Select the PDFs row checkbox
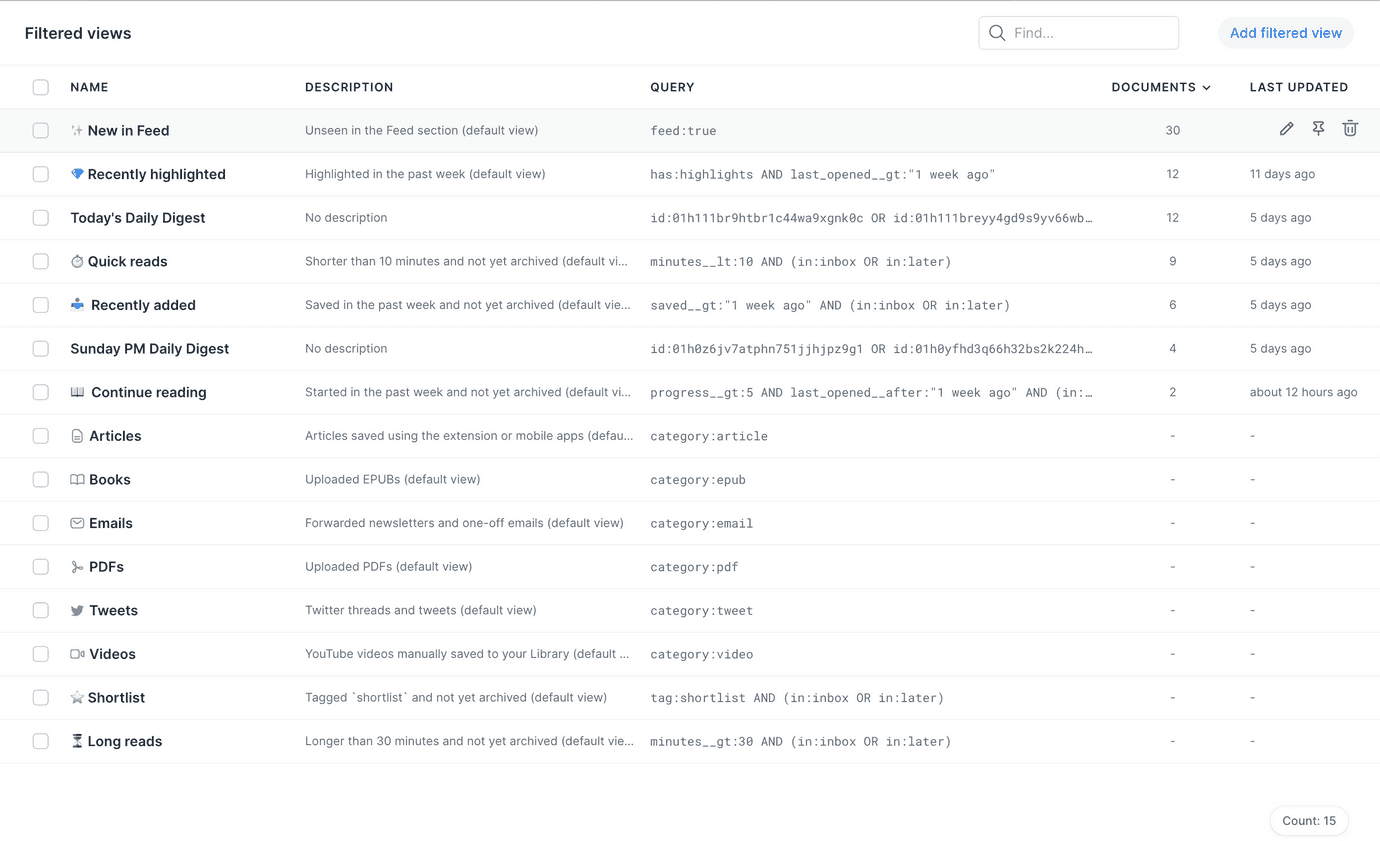This screenshot has height=841, width=1380. (x=41, y=567)
